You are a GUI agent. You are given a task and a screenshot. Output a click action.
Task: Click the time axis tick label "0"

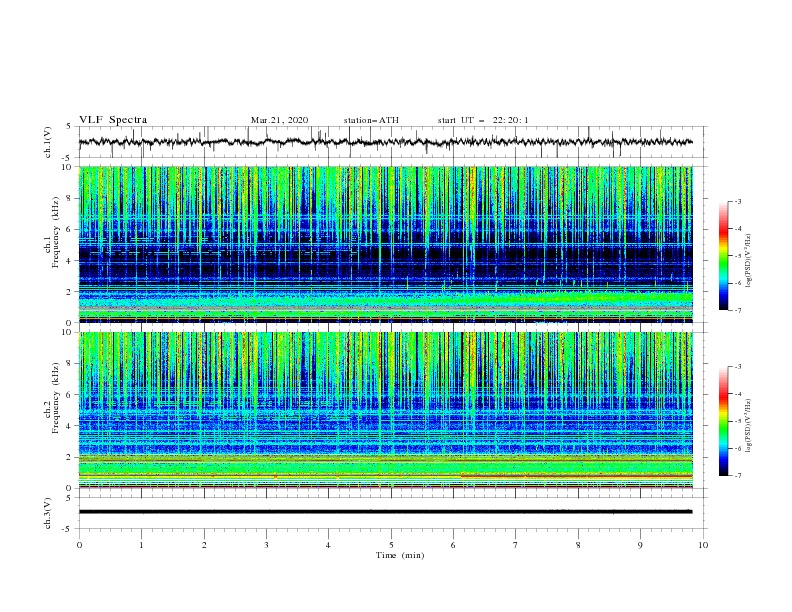pos(79,545)
